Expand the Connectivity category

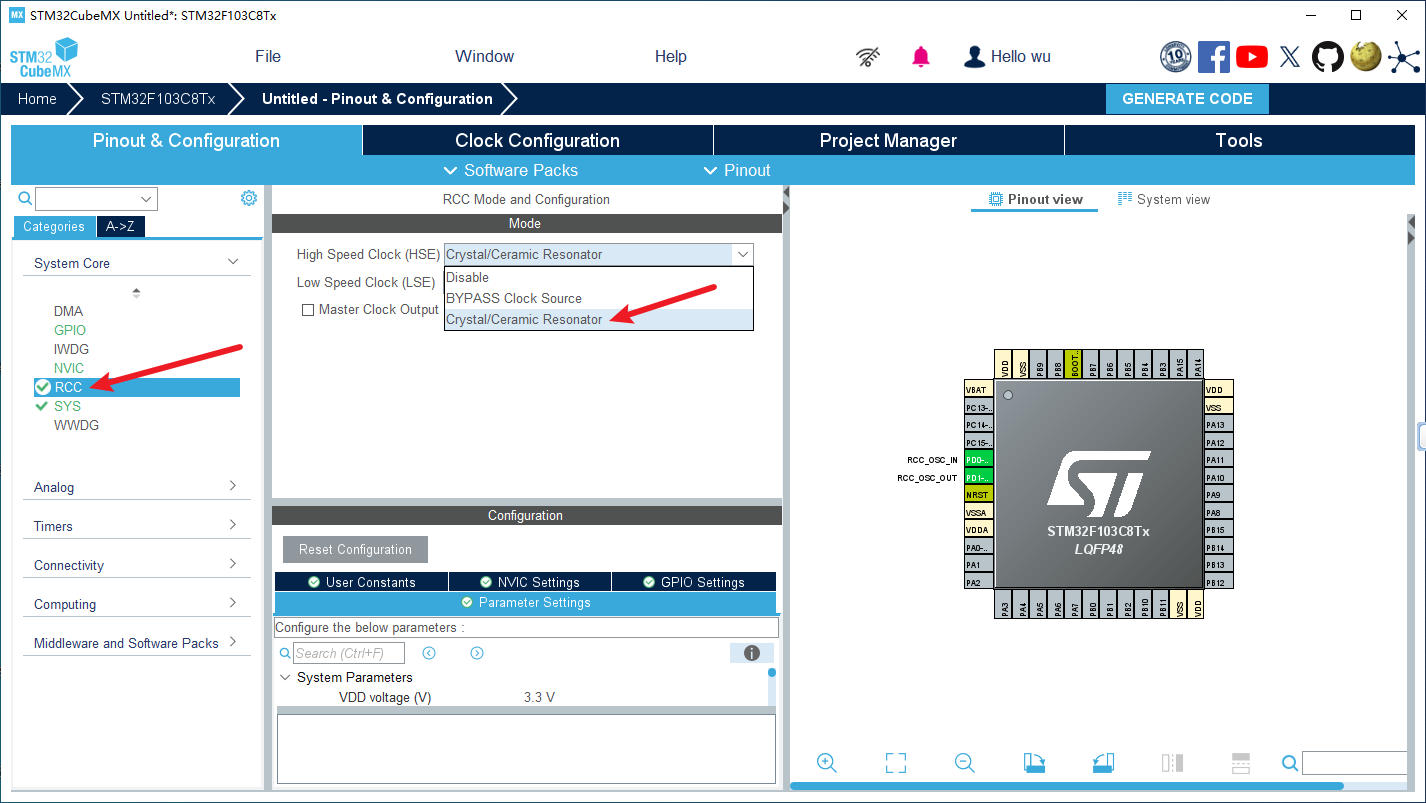(136, 565)
